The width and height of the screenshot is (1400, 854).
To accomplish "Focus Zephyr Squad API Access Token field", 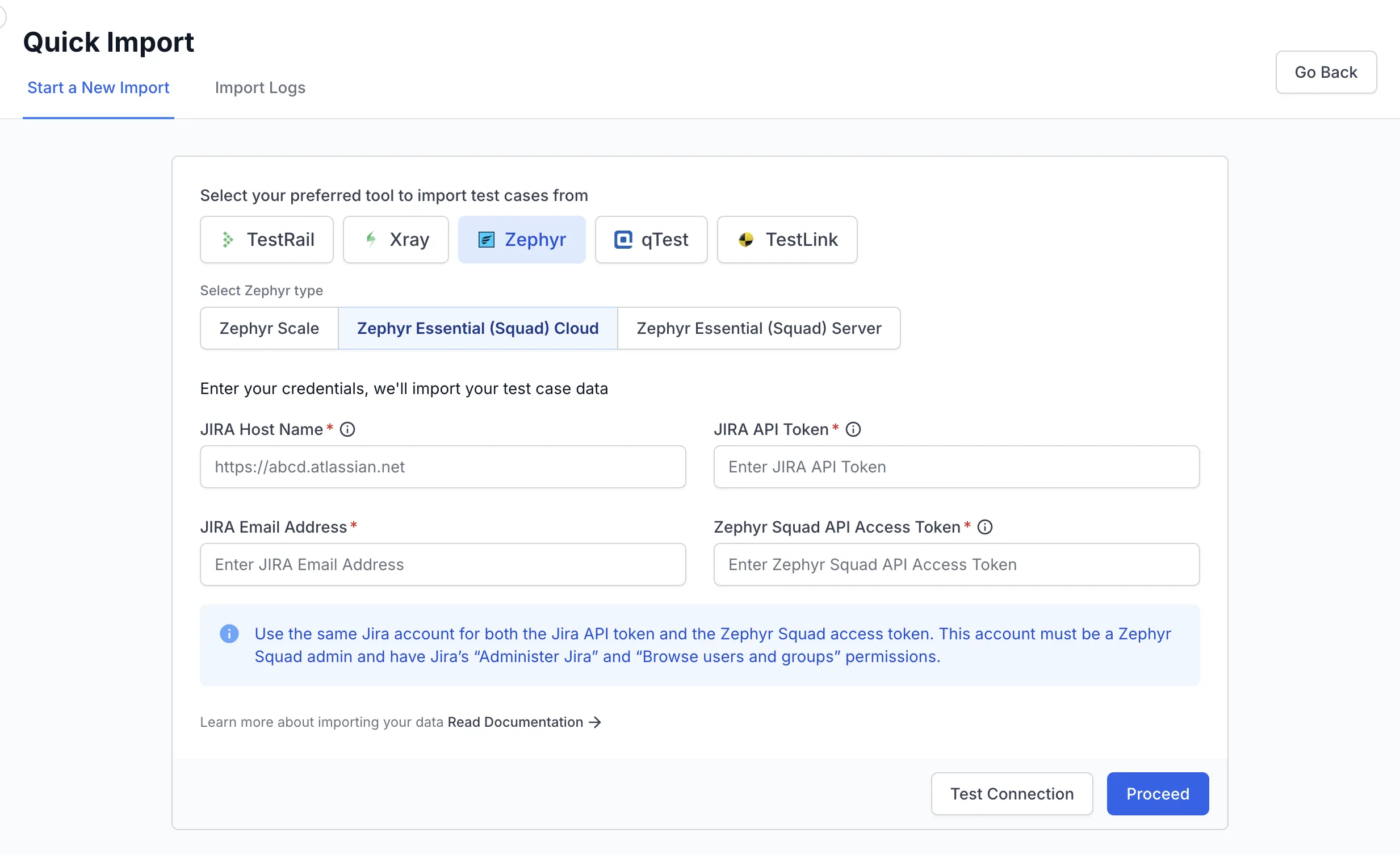I will [x=956, y=565].
